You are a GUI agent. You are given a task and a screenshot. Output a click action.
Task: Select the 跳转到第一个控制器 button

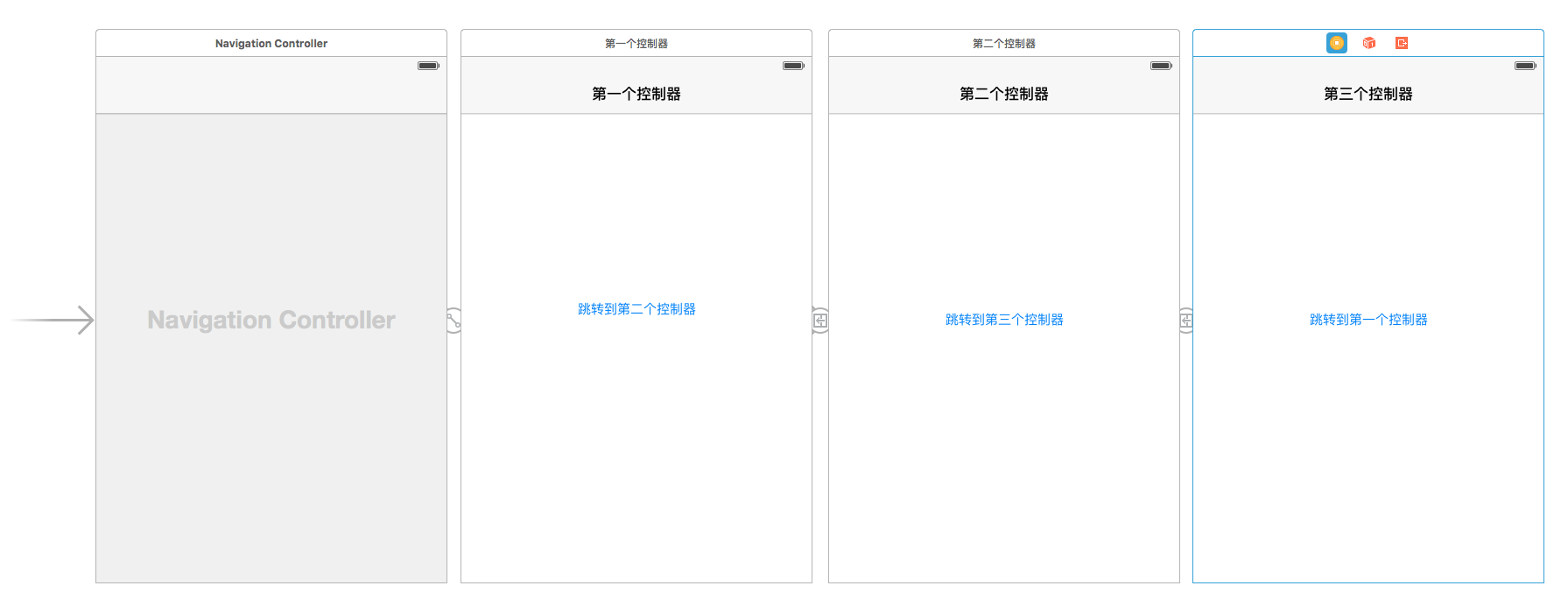(1368, 320)
